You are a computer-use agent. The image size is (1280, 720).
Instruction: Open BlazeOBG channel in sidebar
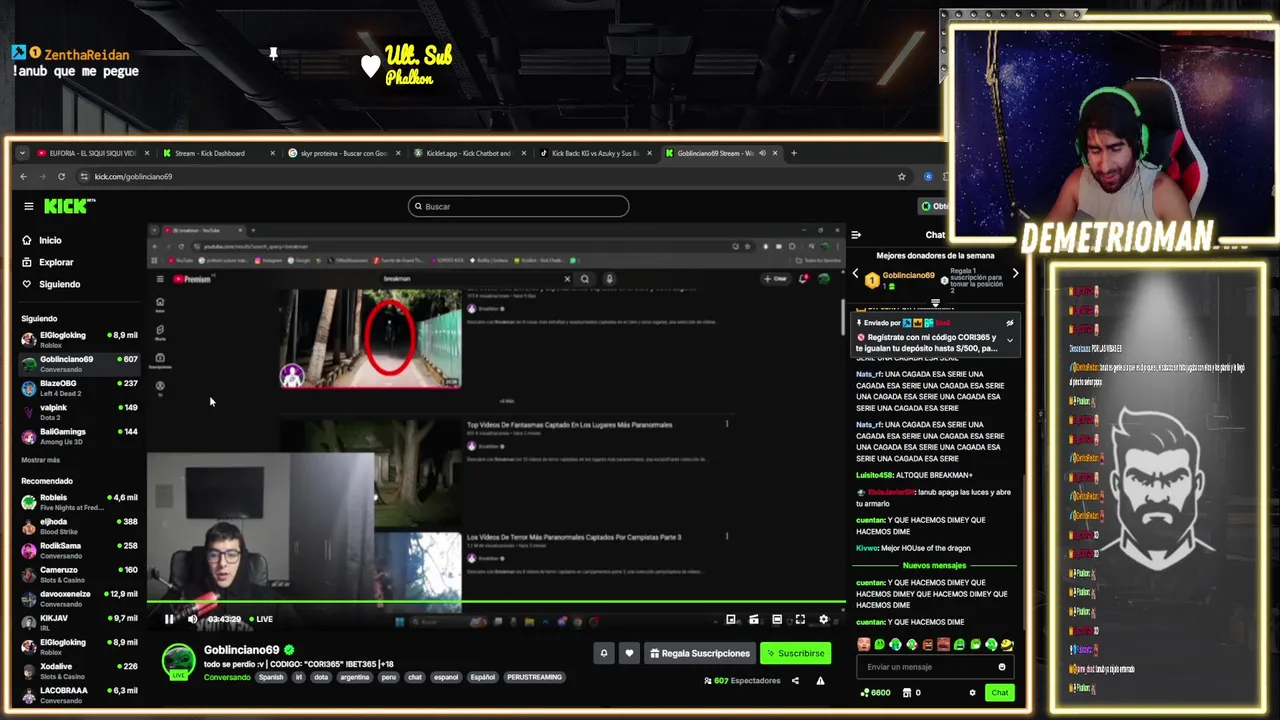79,387
